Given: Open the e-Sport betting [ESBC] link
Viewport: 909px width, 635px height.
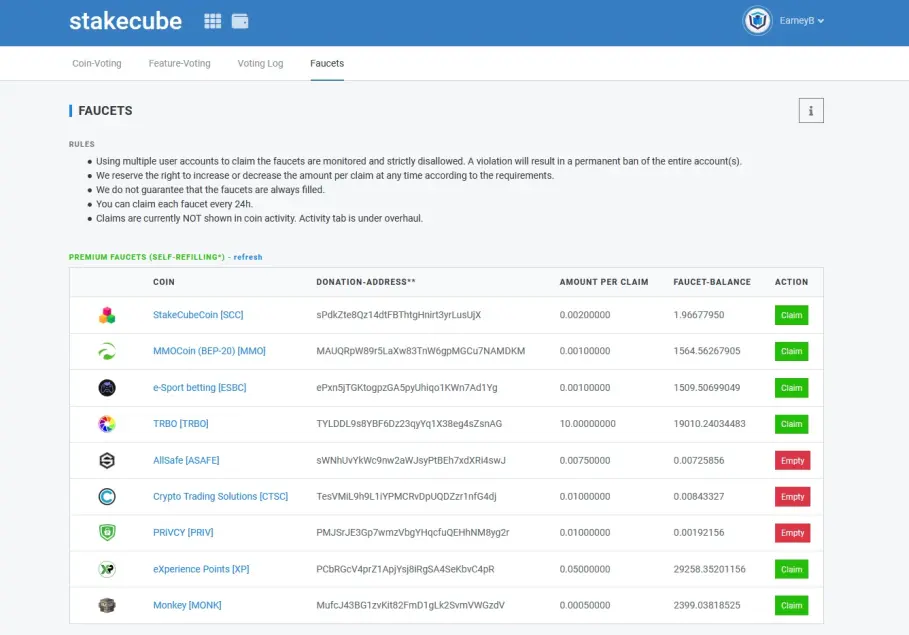Looking at the screenshot, I should [x=199, y=387].
